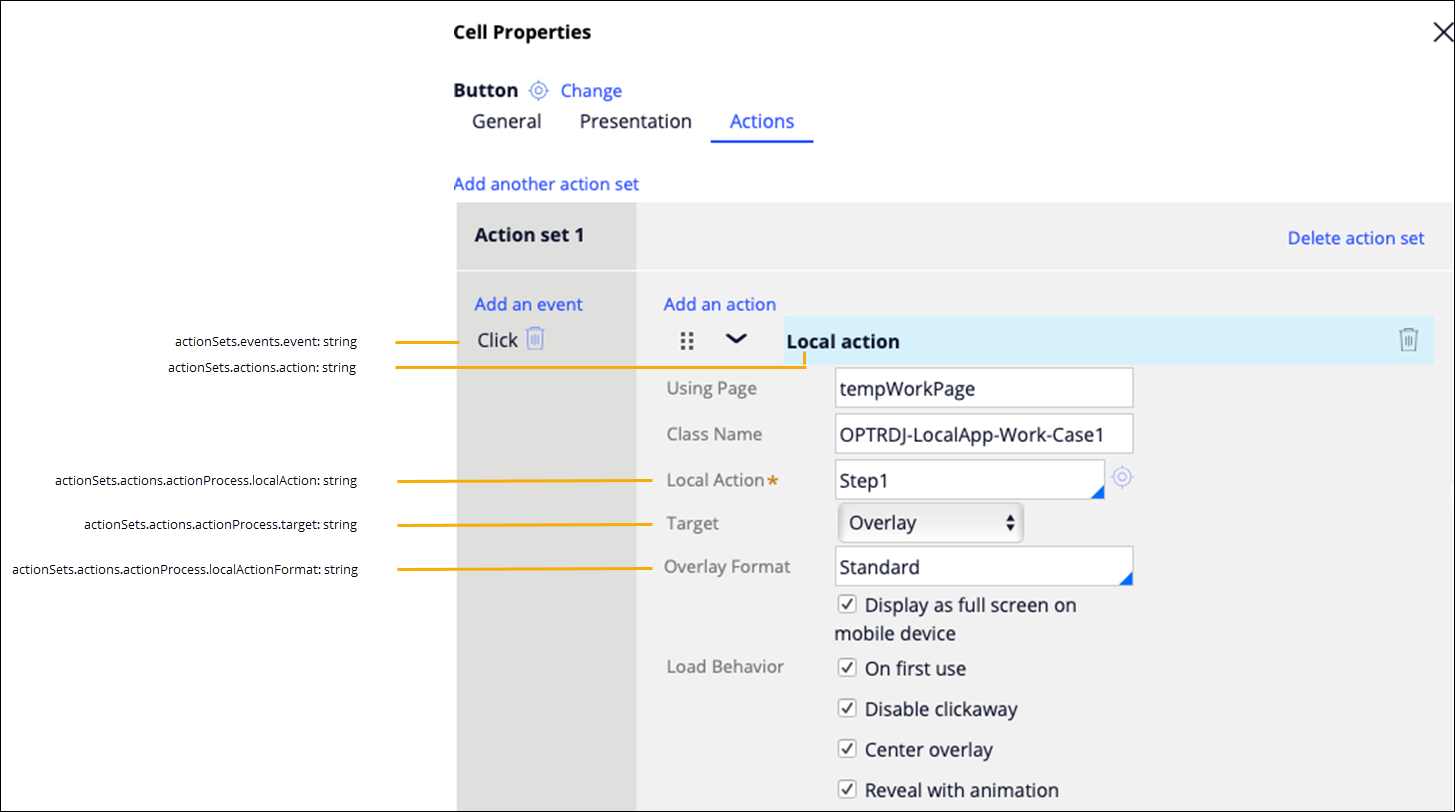Delete the Click event with trash icon
The width and height of the screenshot is (1455, 812).
536,339
